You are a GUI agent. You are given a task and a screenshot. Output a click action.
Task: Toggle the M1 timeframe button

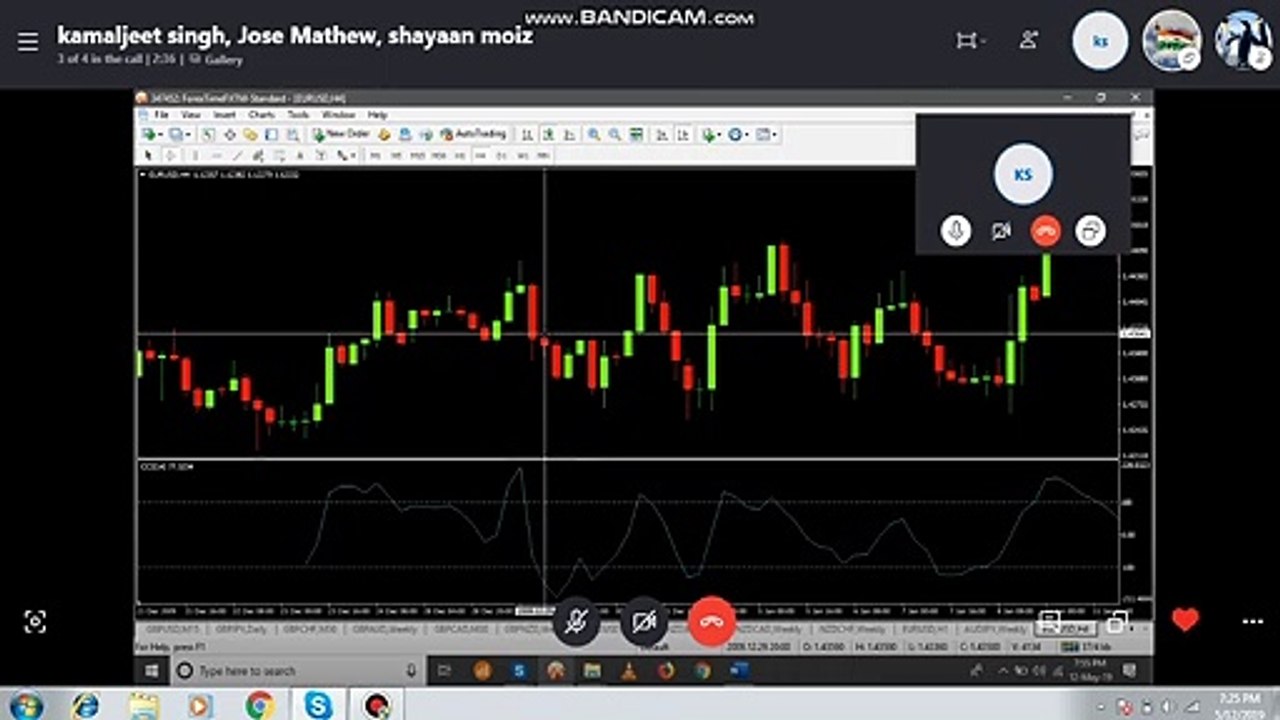click(375, 155)
